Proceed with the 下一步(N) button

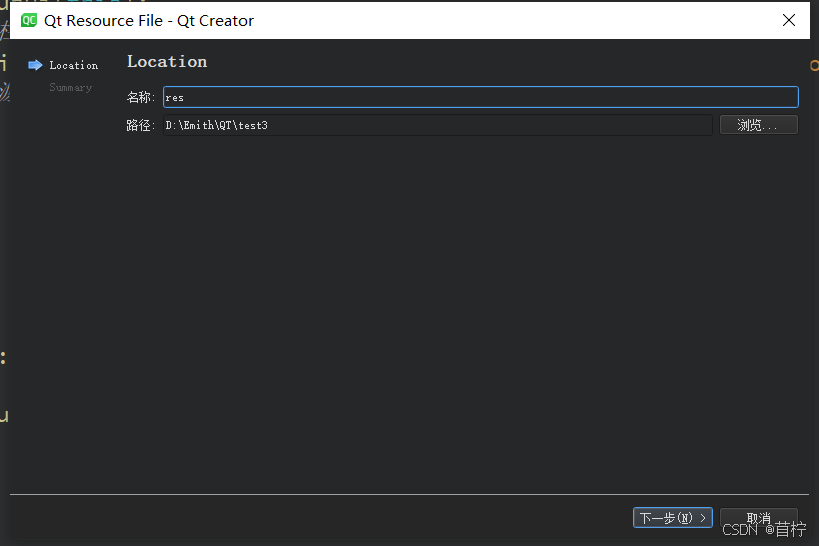(673, 518)
